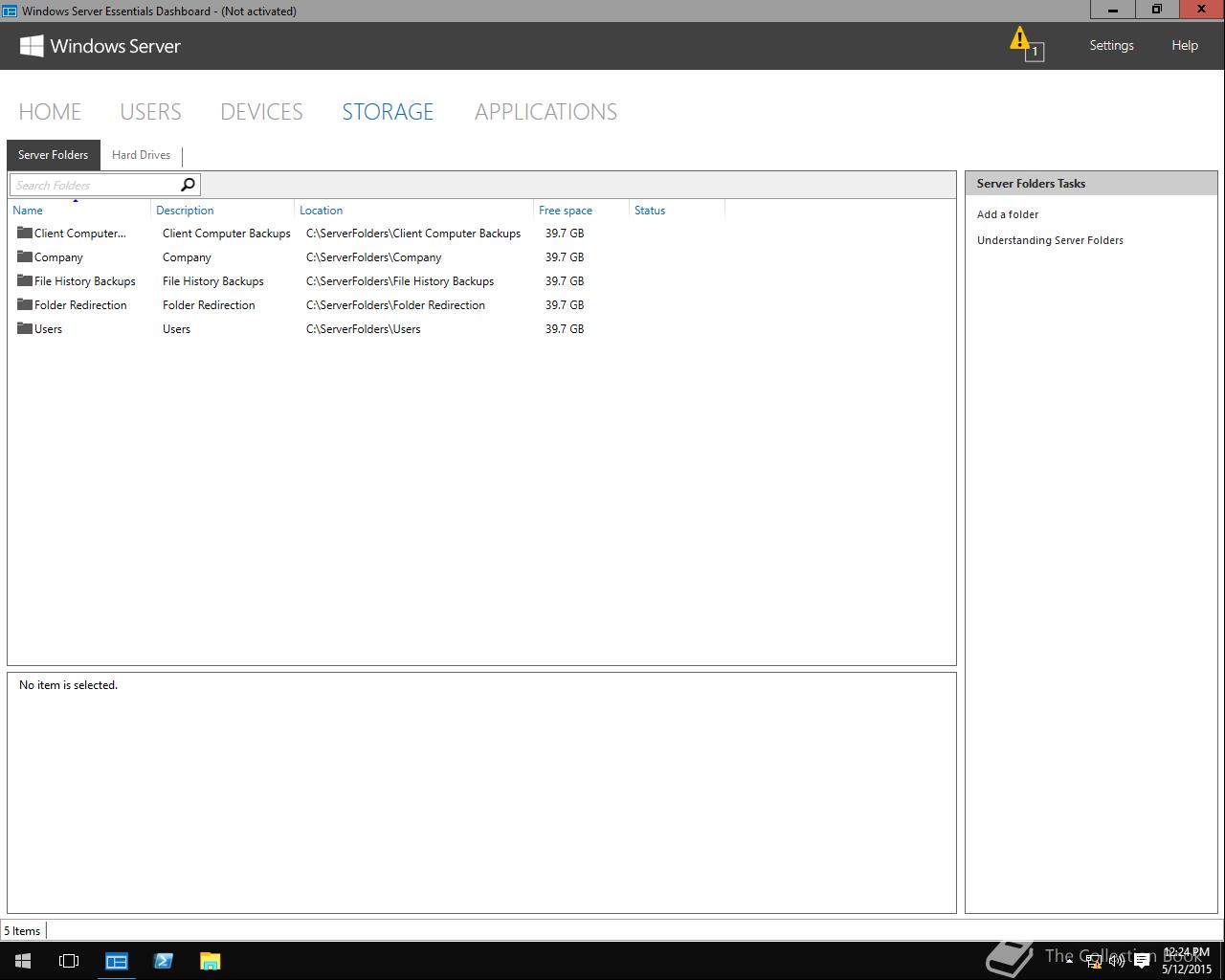Image resolution: width=1225 pixels, height=980 pixels.
Task: Show hidden tray icons arrow
Action: coord(1069,962)
